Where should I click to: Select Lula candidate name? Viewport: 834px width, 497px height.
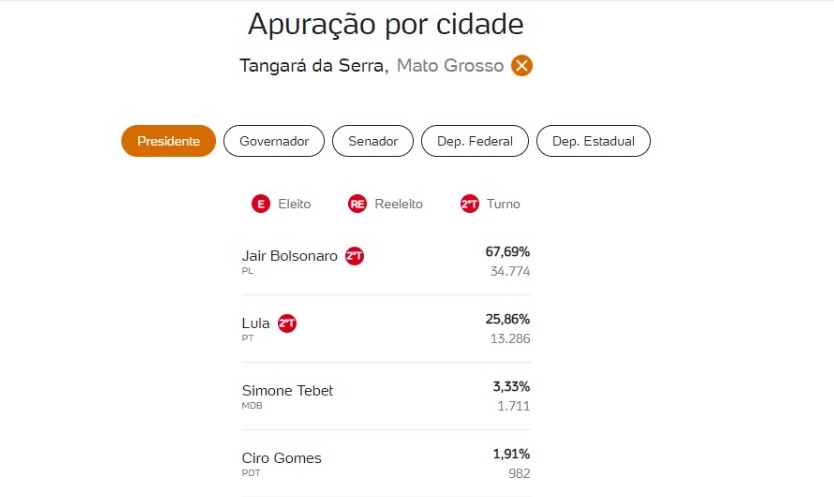pos(256,323)
